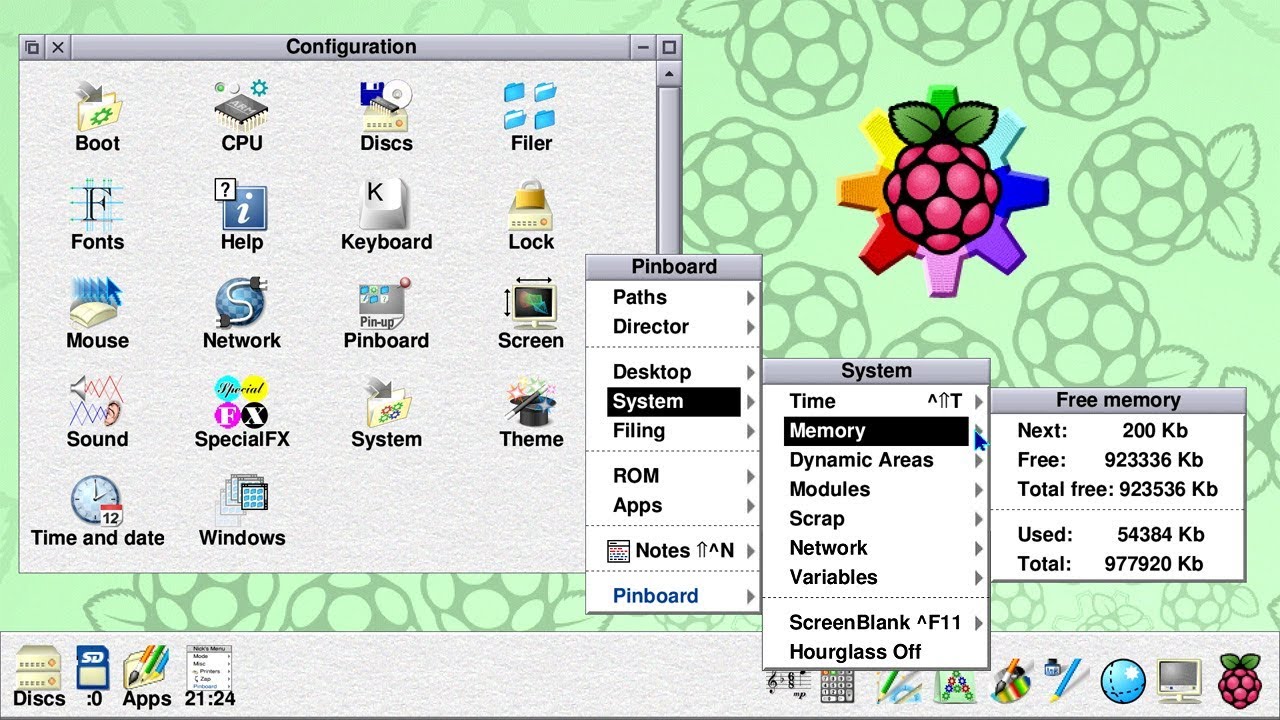Open the CPU settings icon

pos(242,116)
